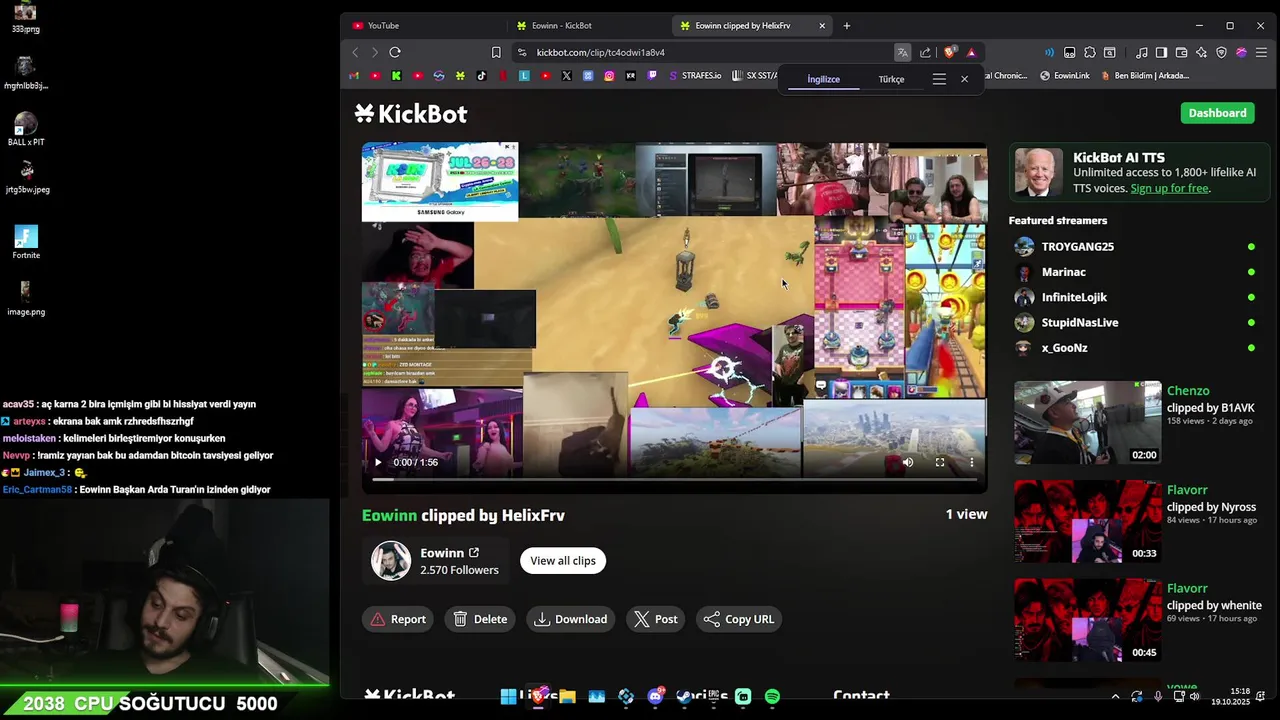Click the Report button
The height and width of the screenshot is (720, 1280).
pos(399,619)
